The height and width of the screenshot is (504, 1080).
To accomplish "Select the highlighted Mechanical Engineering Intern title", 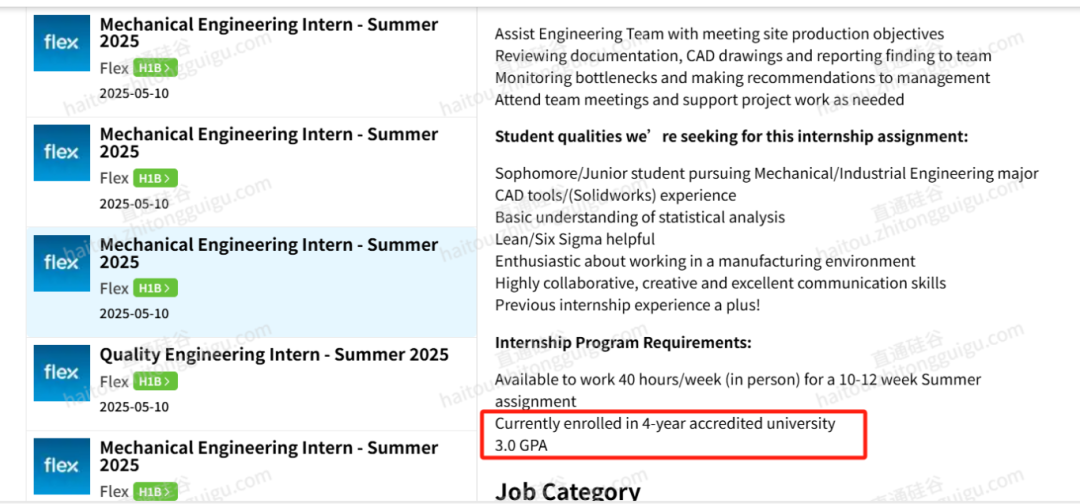I will 269,253.
